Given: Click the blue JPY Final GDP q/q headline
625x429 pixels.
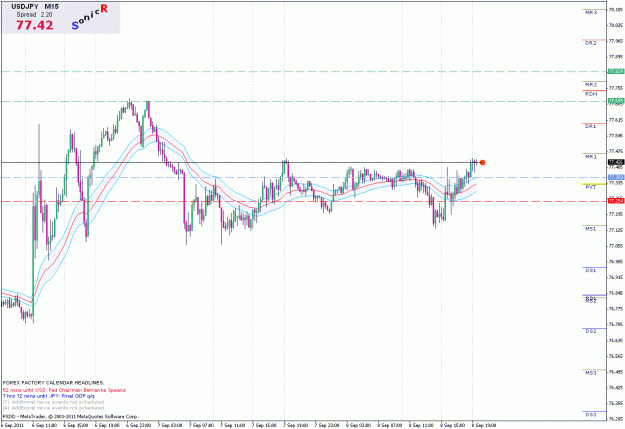Looking at the screenshot, I should pos(49,396).
